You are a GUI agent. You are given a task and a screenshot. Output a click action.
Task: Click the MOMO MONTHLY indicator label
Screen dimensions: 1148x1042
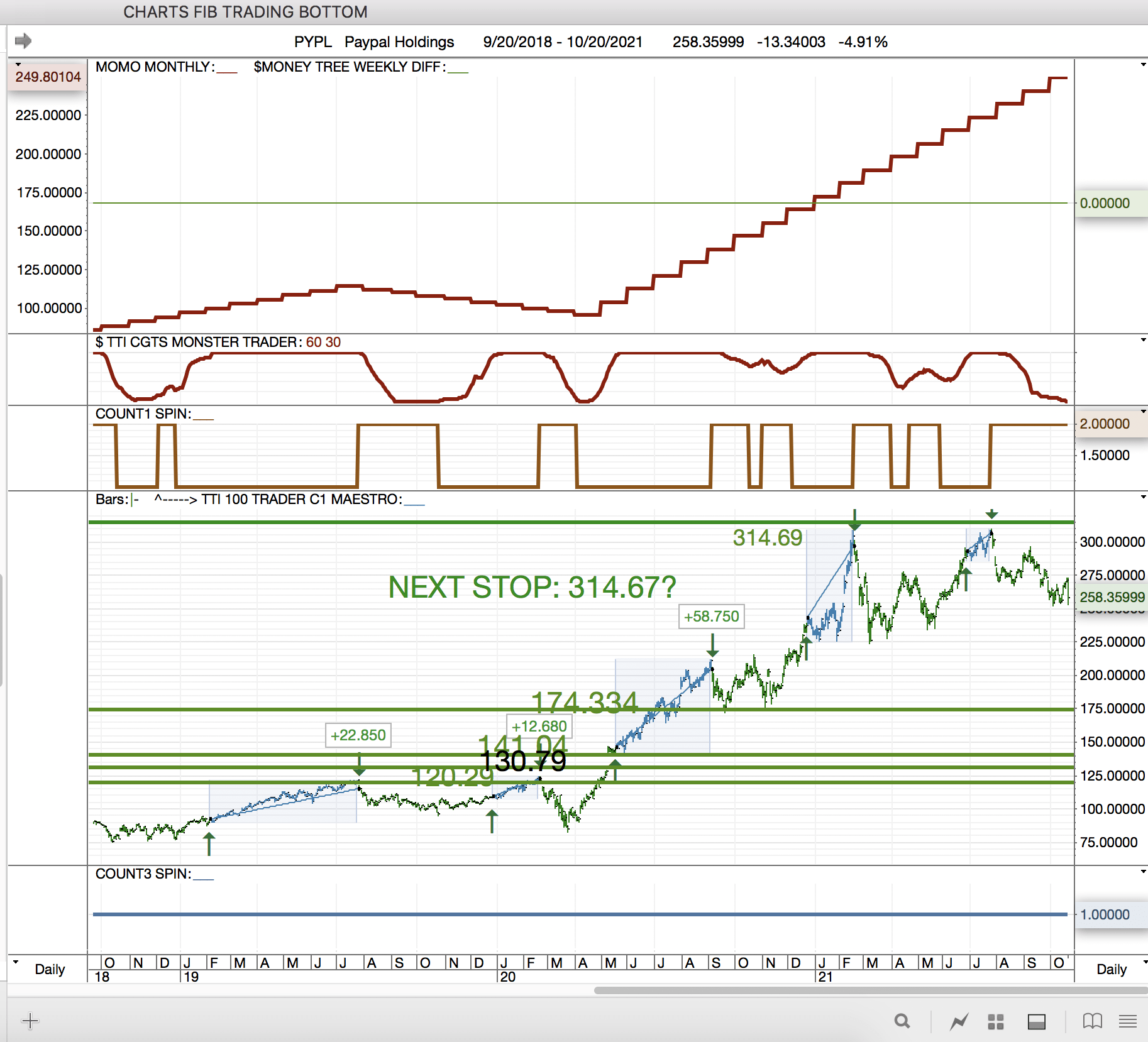[x=155, y=67]
